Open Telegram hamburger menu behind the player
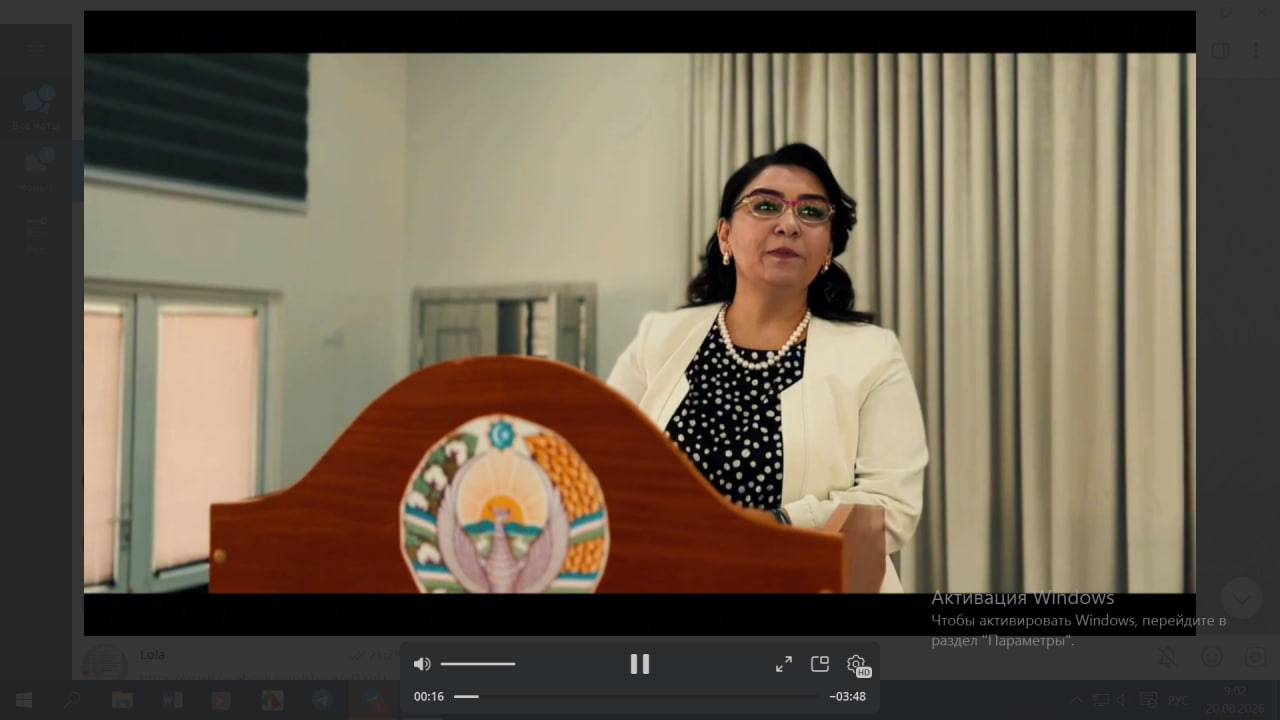 (x=36, y=49)
